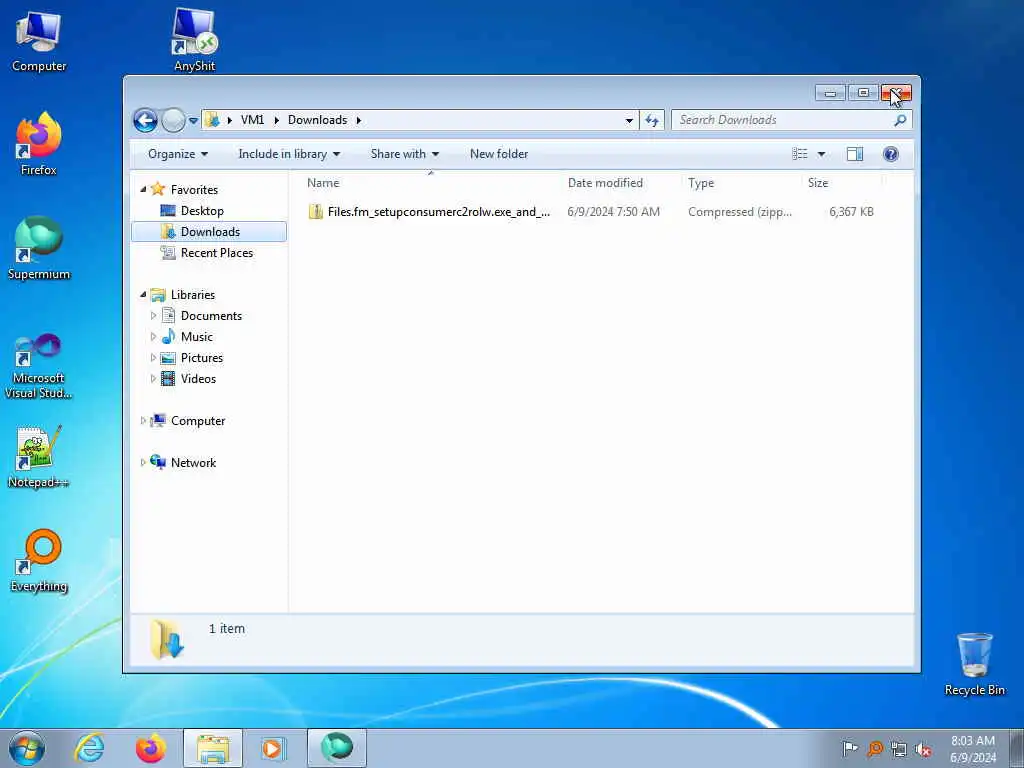Open recent pages dropdown beside navigation arrows
1024x768 pixels.
point(193,121)
